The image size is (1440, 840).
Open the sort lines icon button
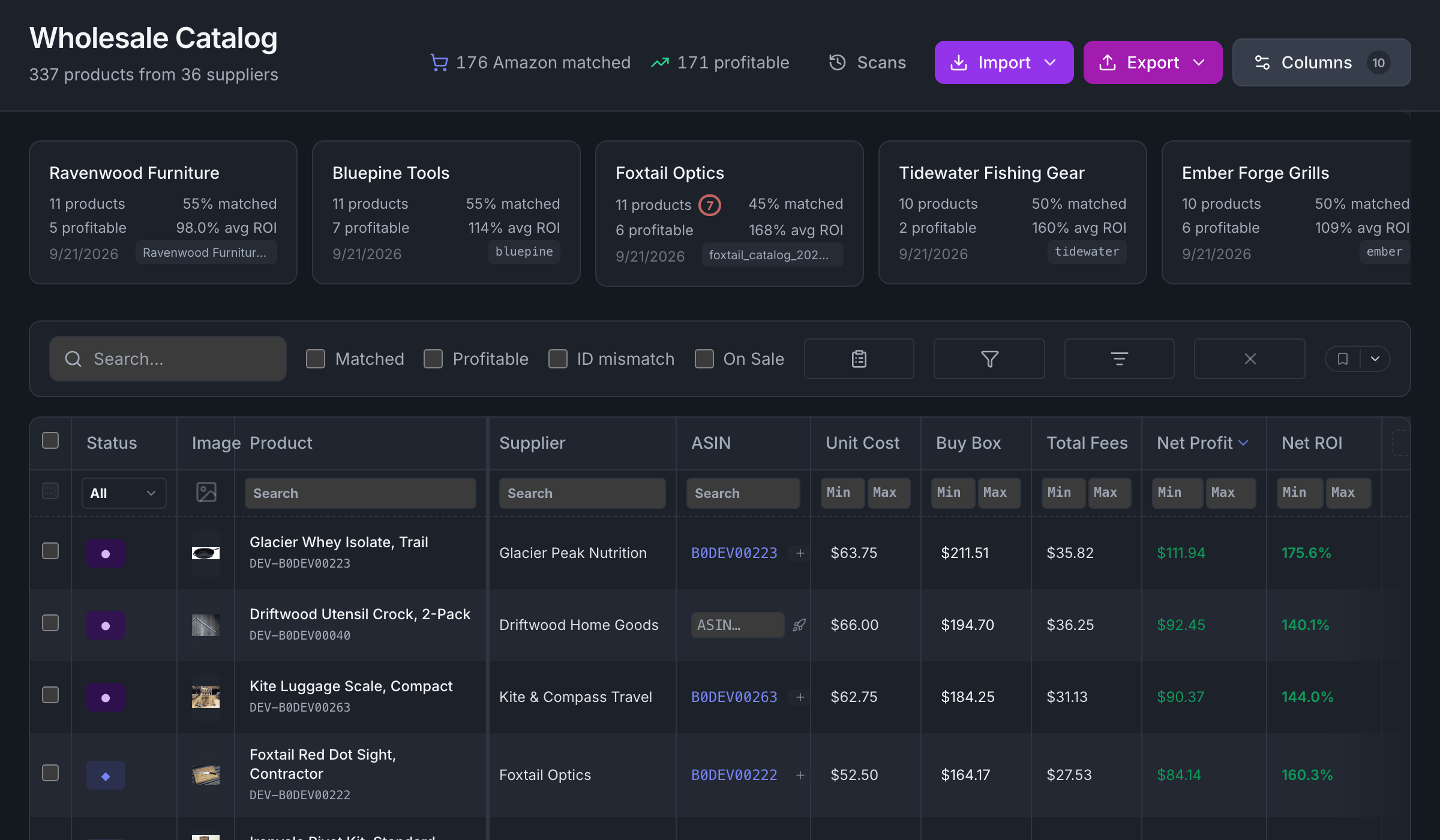tap(1119, 359)
